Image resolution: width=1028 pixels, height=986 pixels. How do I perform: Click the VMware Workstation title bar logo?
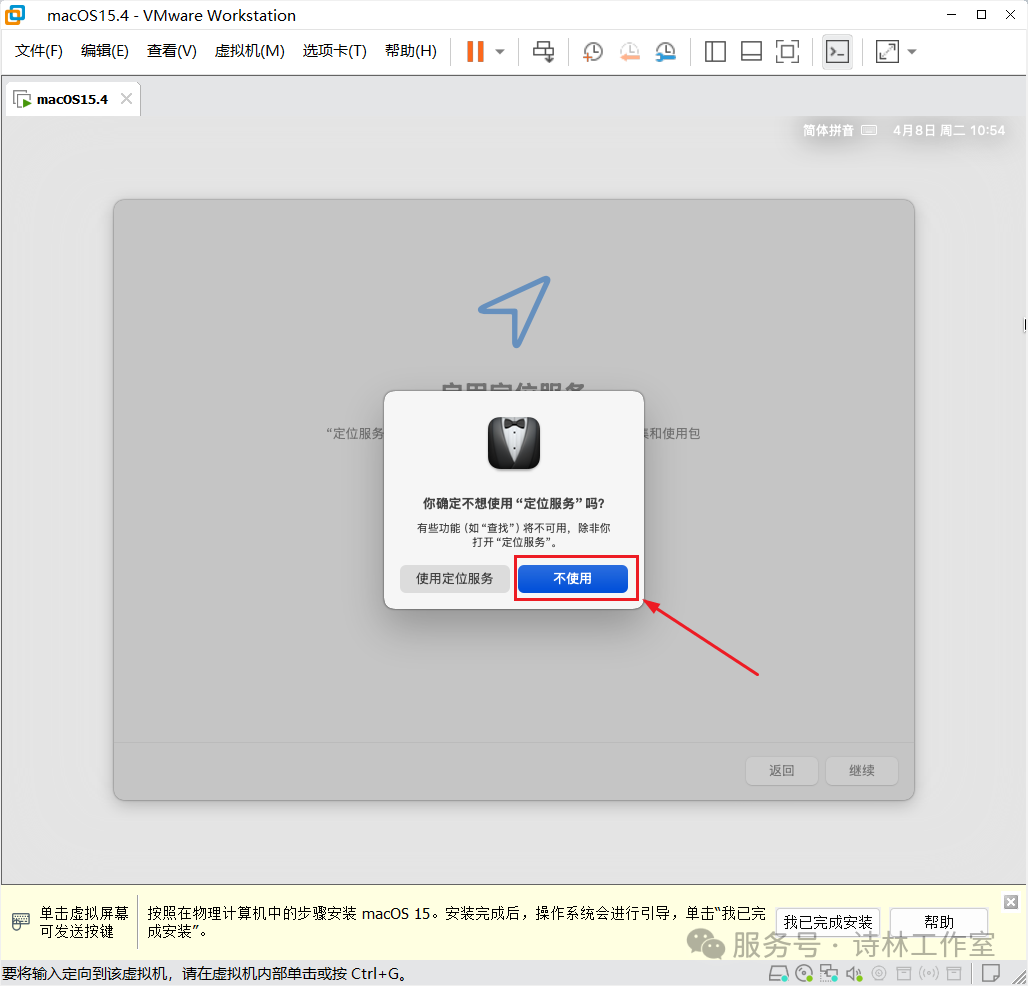(x=15, y=14)
